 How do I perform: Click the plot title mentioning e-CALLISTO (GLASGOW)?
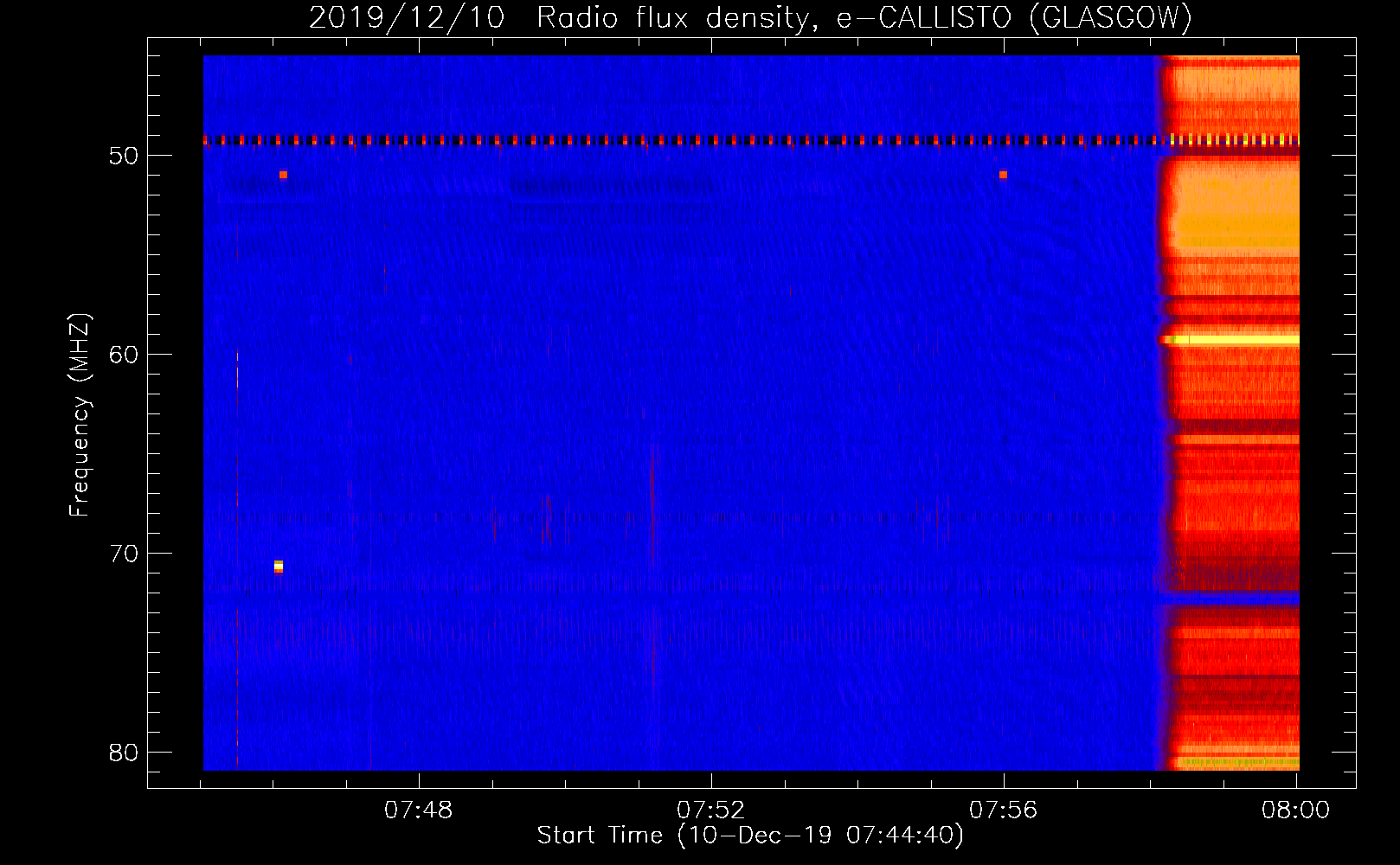(x=750, y=17)
